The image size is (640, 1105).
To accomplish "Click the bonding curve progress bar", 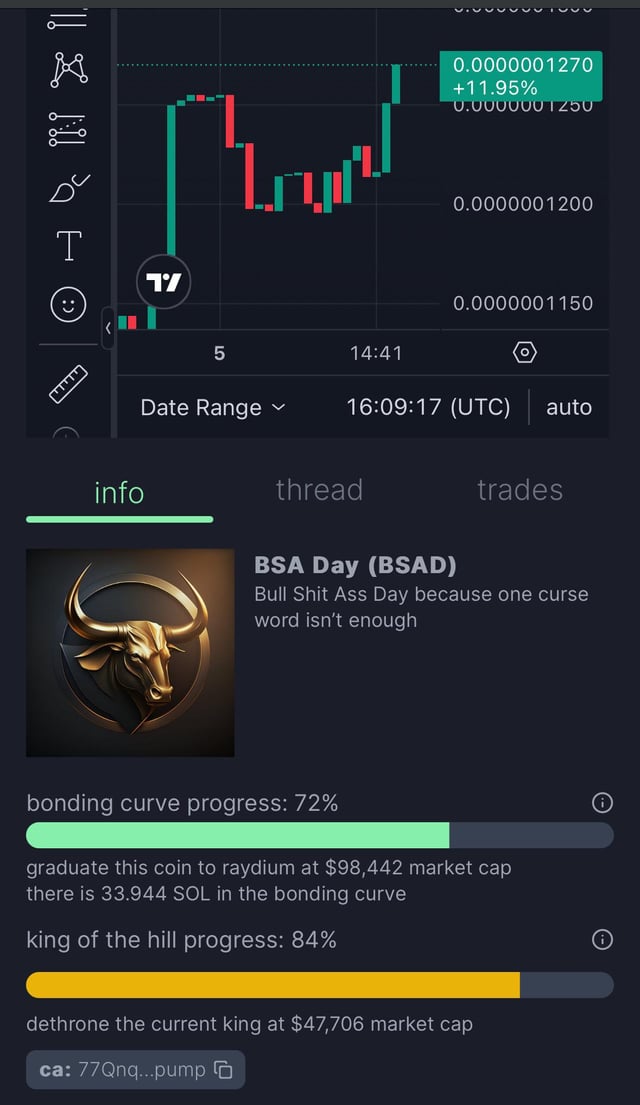I will [x=319, y=836].
